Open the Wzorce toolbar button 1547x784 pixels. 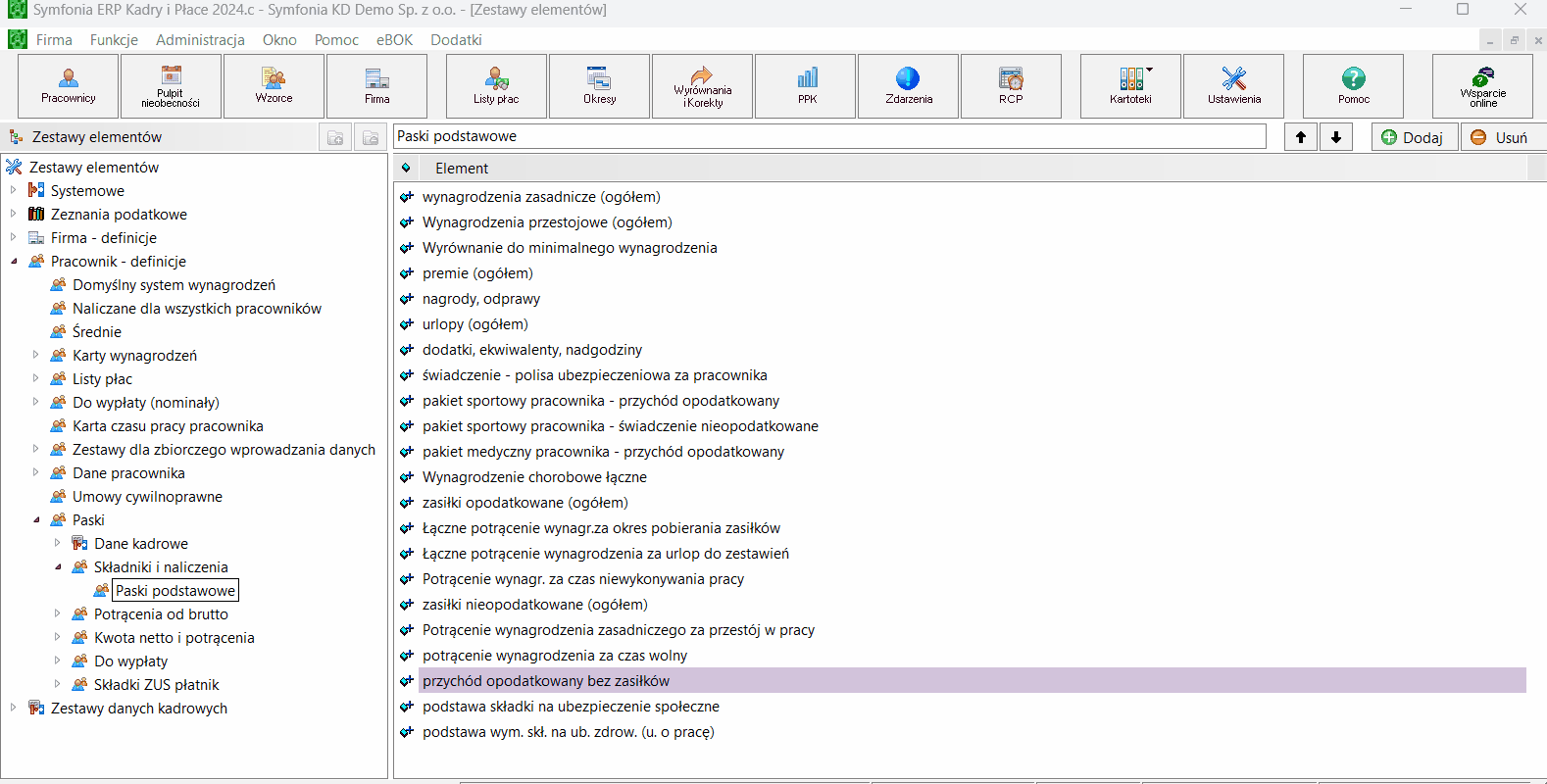pyautogui.click(x=274, y=86)
